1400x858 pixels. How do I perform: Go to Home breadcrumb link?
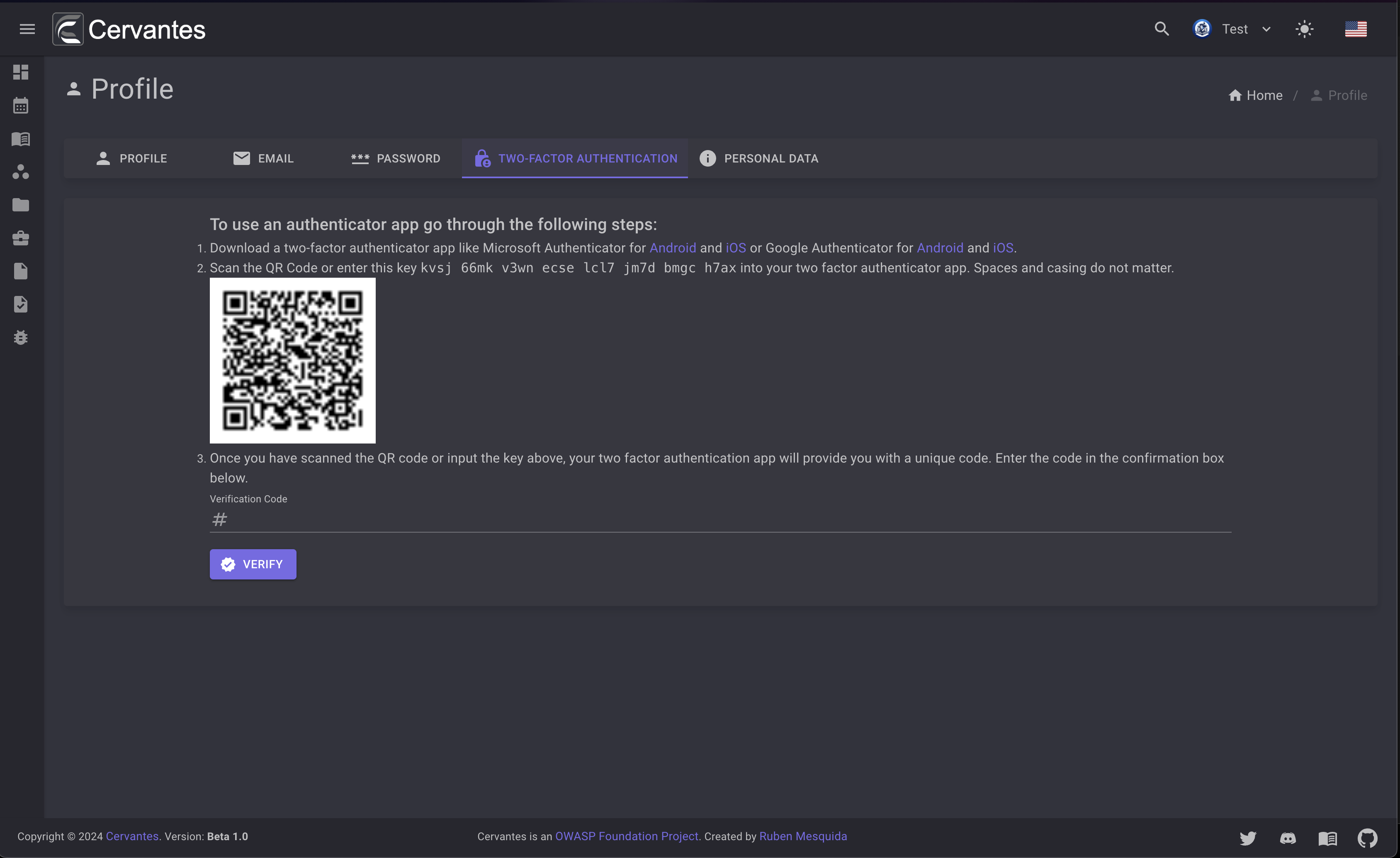(1256, 95)
